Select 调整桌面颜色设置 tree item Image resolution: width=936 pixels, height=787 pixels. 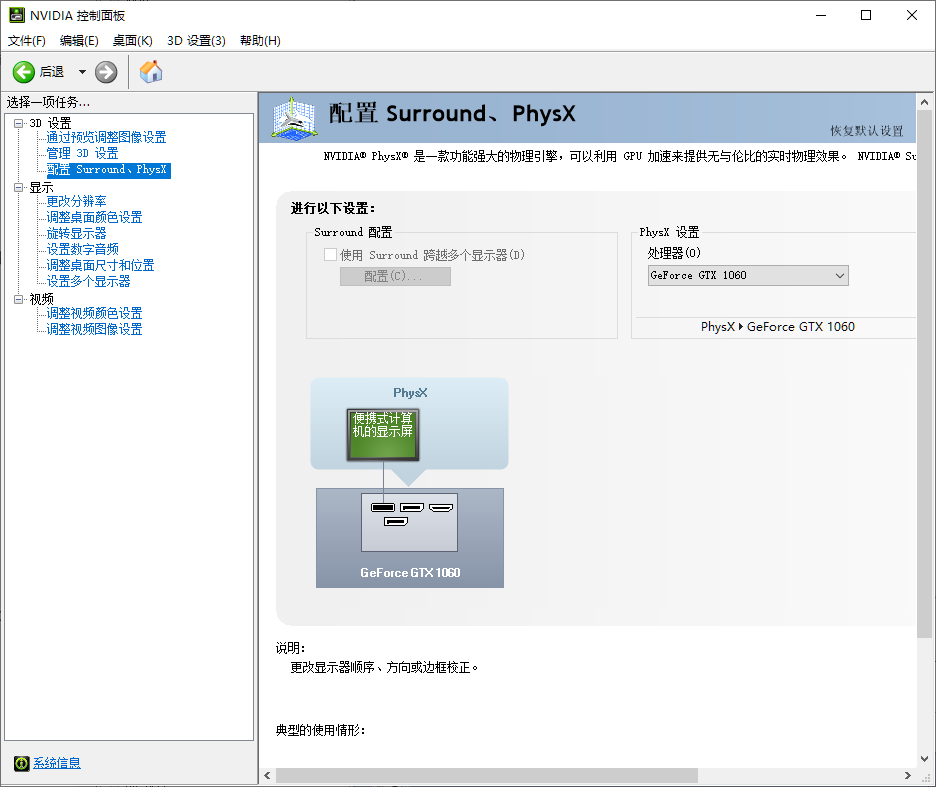point(94,217)
